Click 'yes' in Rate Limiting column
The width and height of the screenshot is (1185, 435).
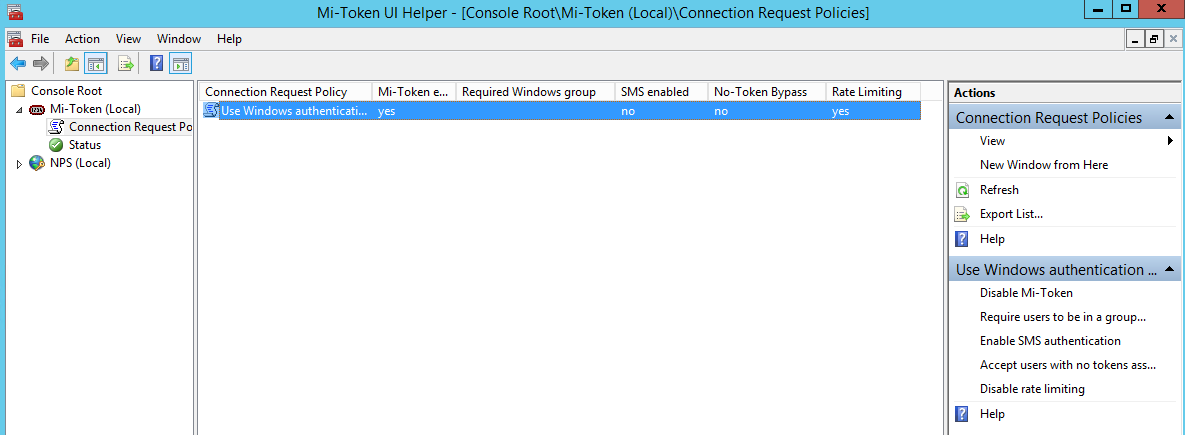click(840, 111)
